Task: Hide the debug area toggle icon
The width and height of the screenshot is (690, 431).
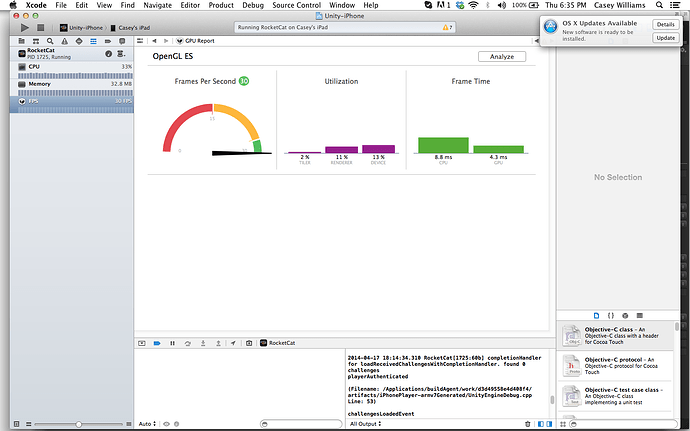Action: (x=142, y=343)
